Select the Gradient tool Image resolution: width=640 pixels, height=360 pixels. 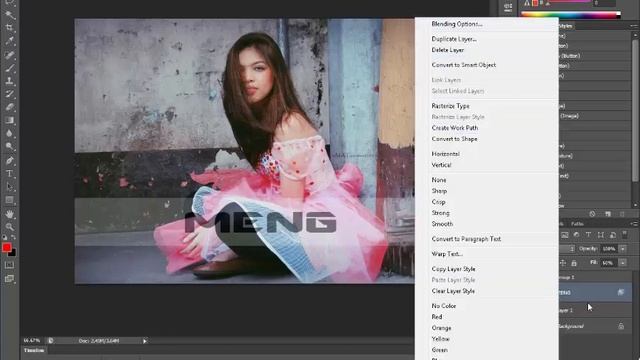(9, 120)
